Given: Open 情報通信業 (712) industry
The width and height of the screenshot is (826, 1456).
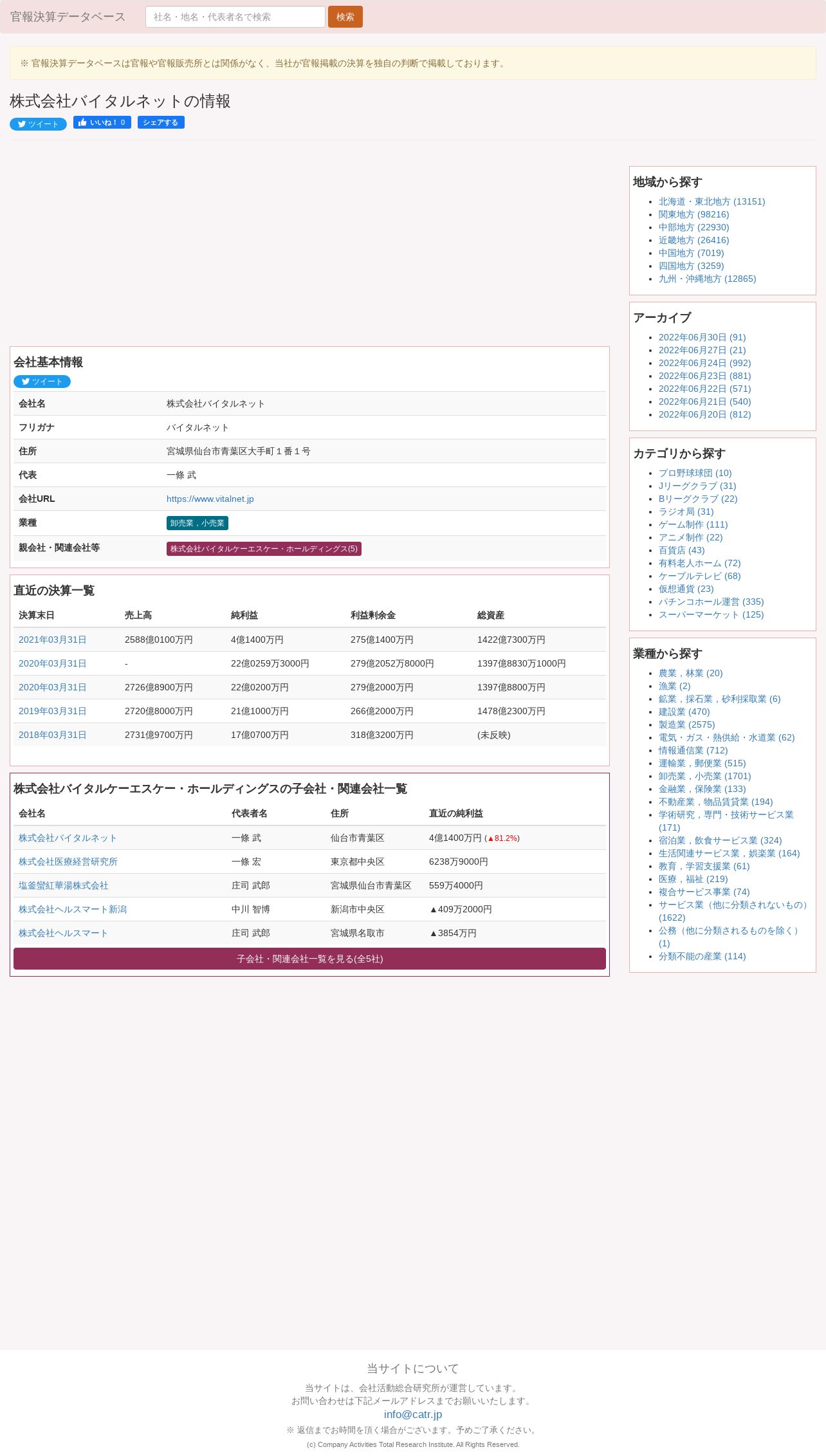Looking at the screenshot, I should pyautogui.click(x=693, y=750).
